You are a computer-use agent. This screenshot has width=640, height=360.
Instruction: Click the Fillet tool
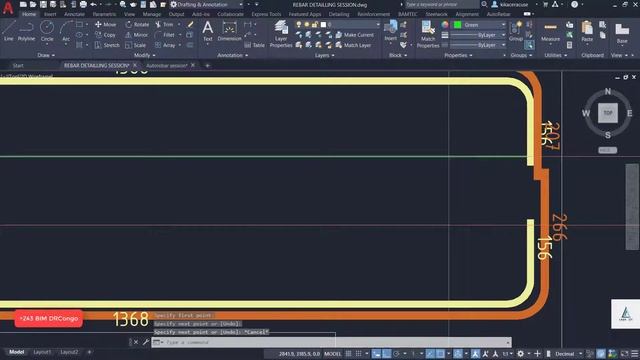165,35
